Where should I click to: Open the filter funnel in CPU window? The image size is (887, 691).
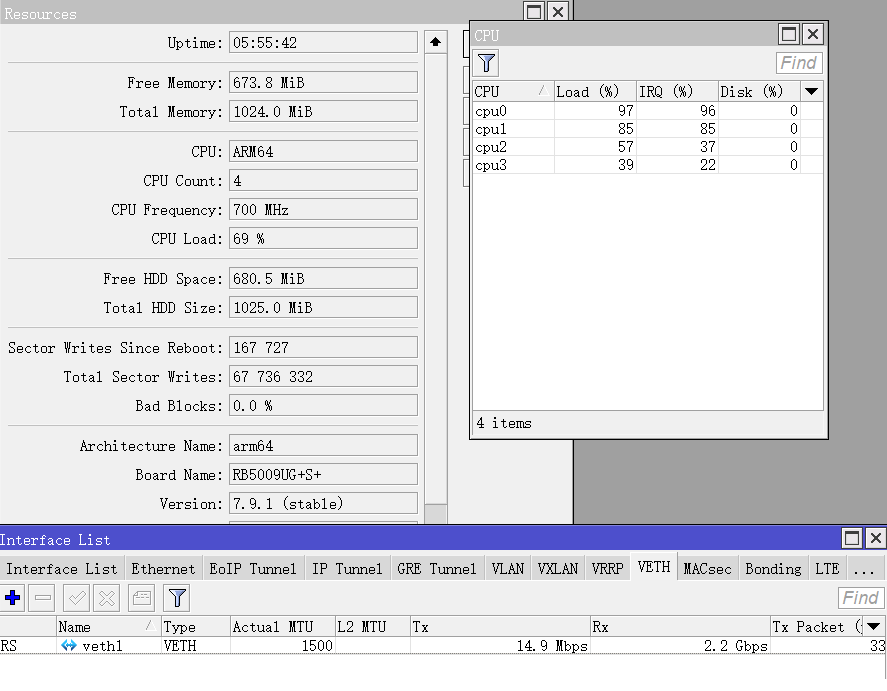click(x=486, y=63)
